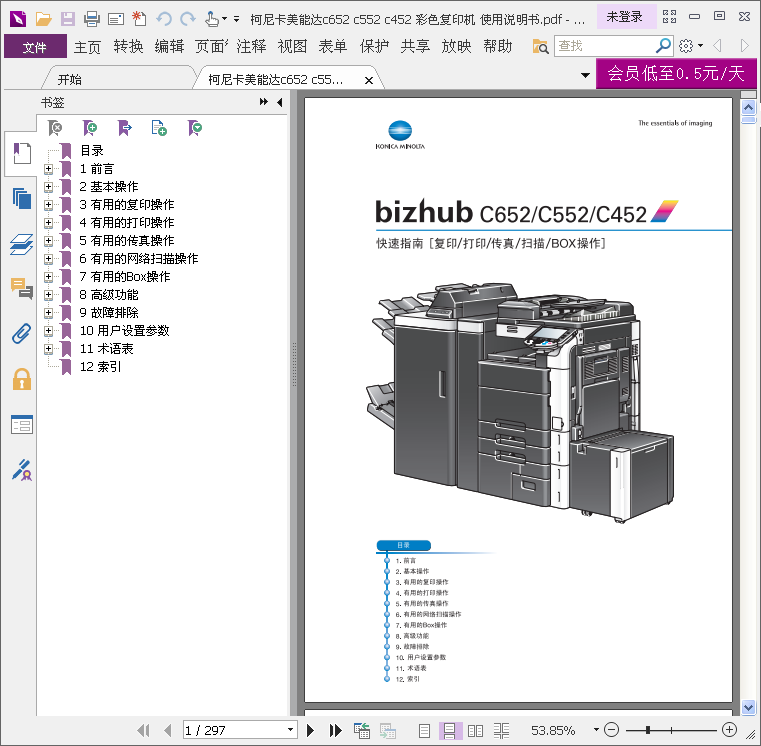This screenshot has height=746, width=761.
Task: Open the page thumbnails panel icon
Action: [x=22, y=199]
